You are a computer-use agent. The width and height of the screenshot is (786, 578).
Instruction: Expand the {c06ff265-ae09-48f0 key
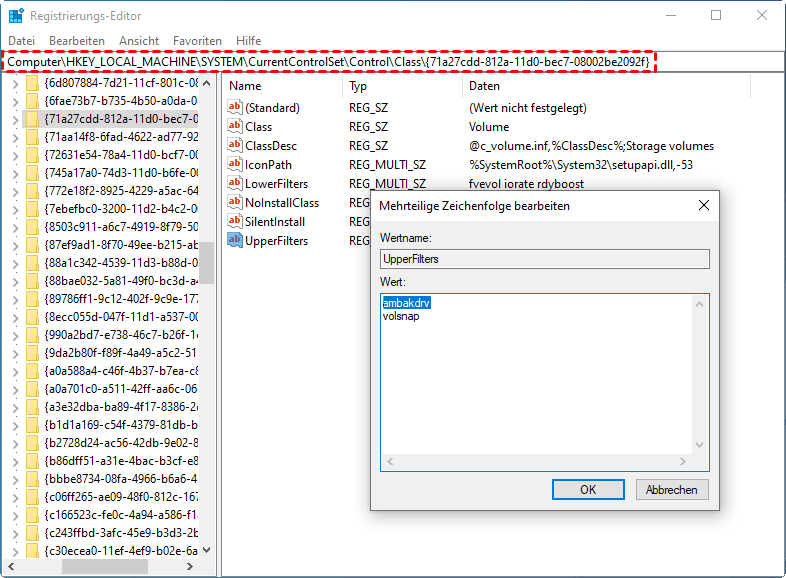pos(15,498)
